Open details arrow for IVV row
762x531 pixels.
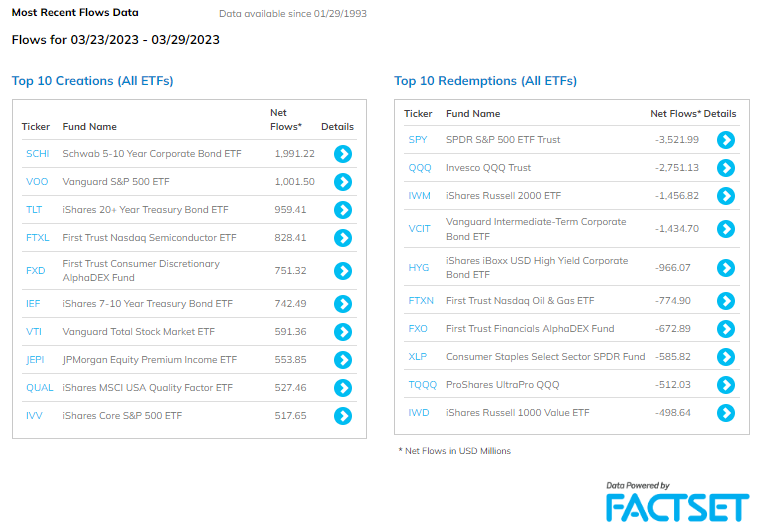pyautogui.click(x=343, y=416)
